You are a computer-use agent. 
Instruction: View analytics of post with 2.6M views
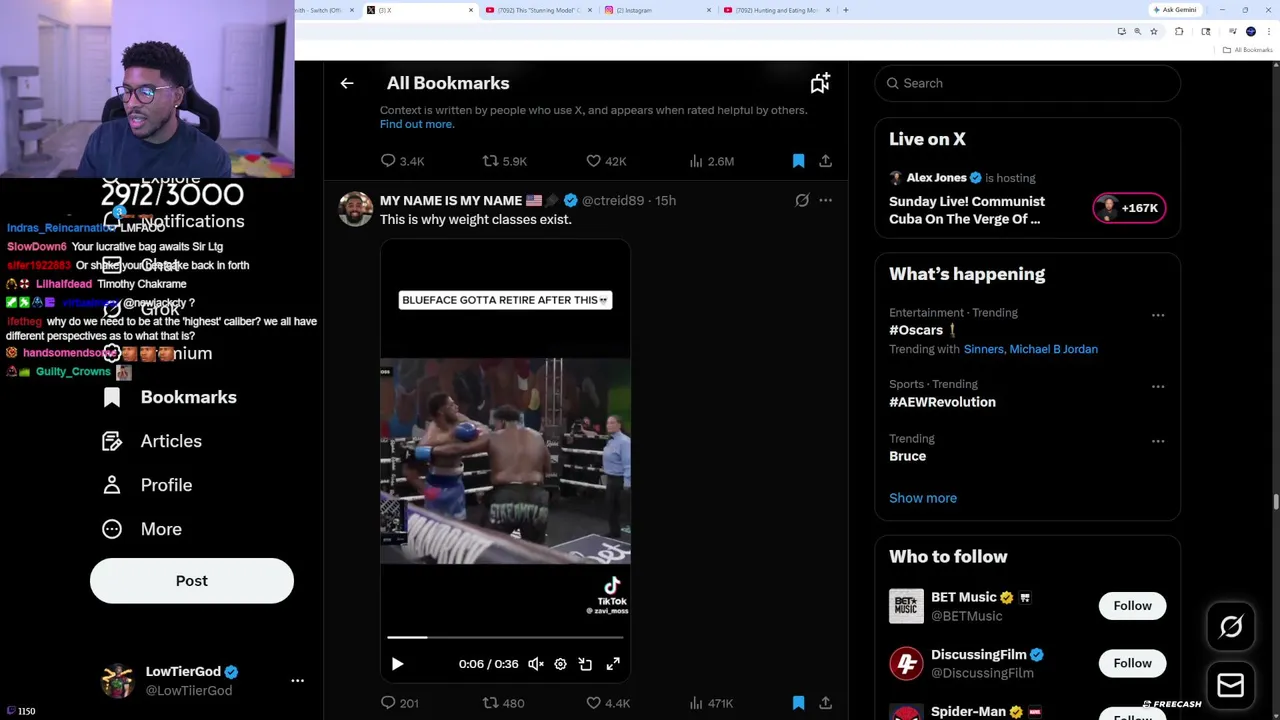coord(711,161)
